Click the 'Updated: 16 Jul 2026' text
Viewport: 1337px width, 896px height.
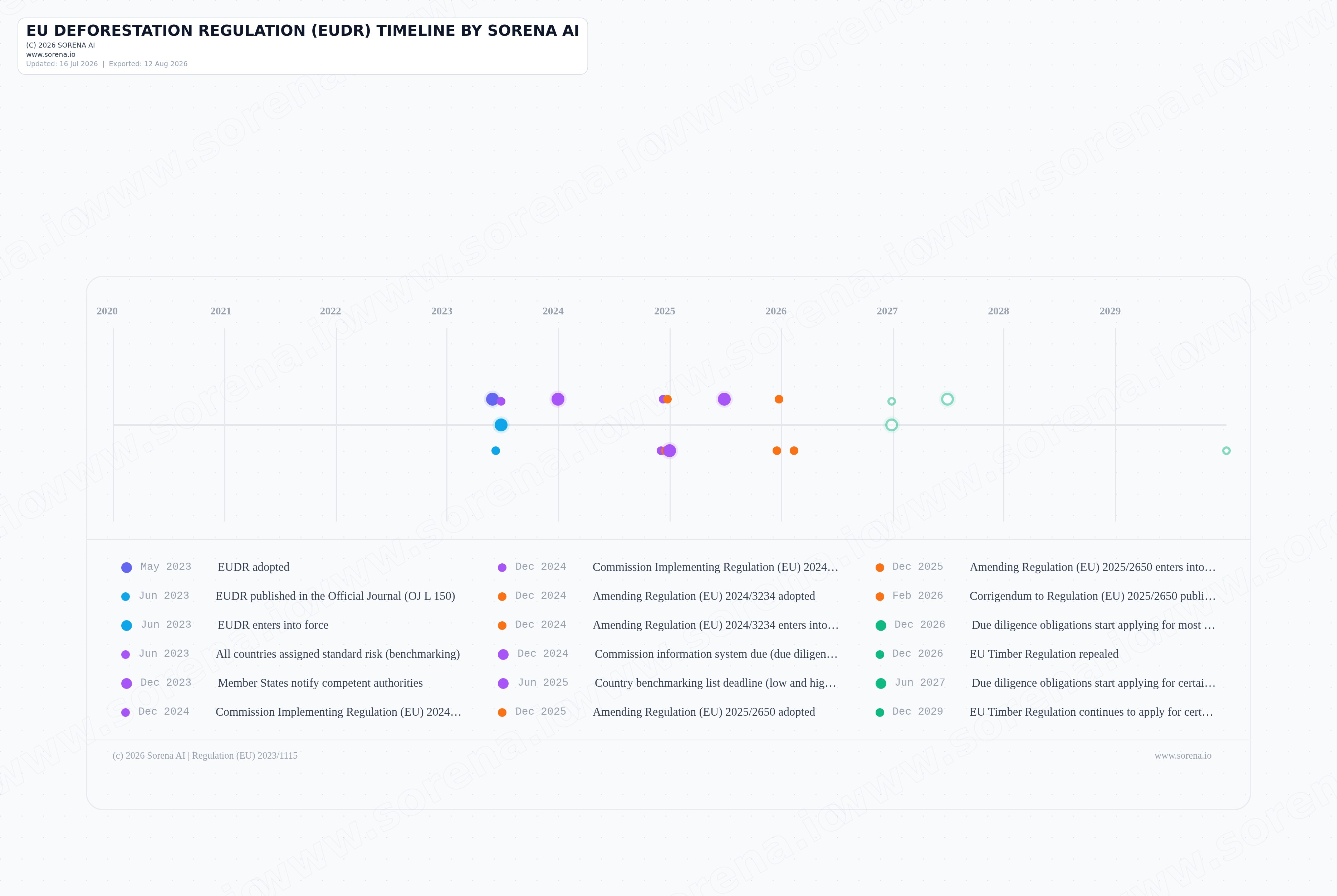coord(62,64)
